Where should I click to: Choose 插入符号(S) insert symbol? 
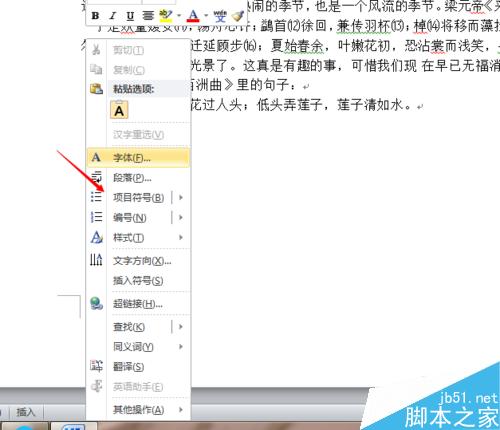coord(138,281)
